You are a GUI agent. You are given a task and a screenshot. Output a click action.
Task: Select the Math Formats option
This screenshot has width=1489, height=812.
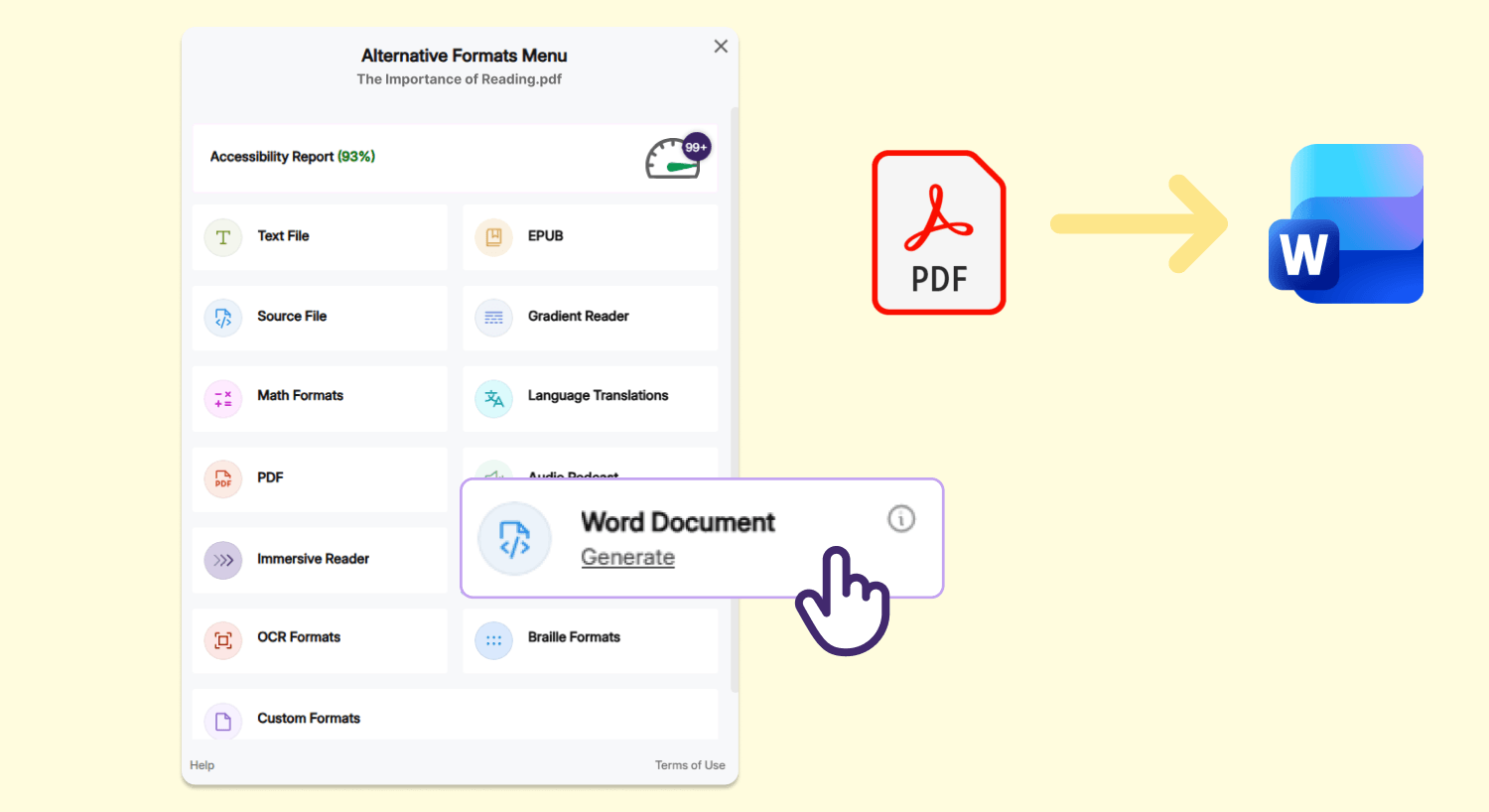pyautogui.click(x=320, y=399)
